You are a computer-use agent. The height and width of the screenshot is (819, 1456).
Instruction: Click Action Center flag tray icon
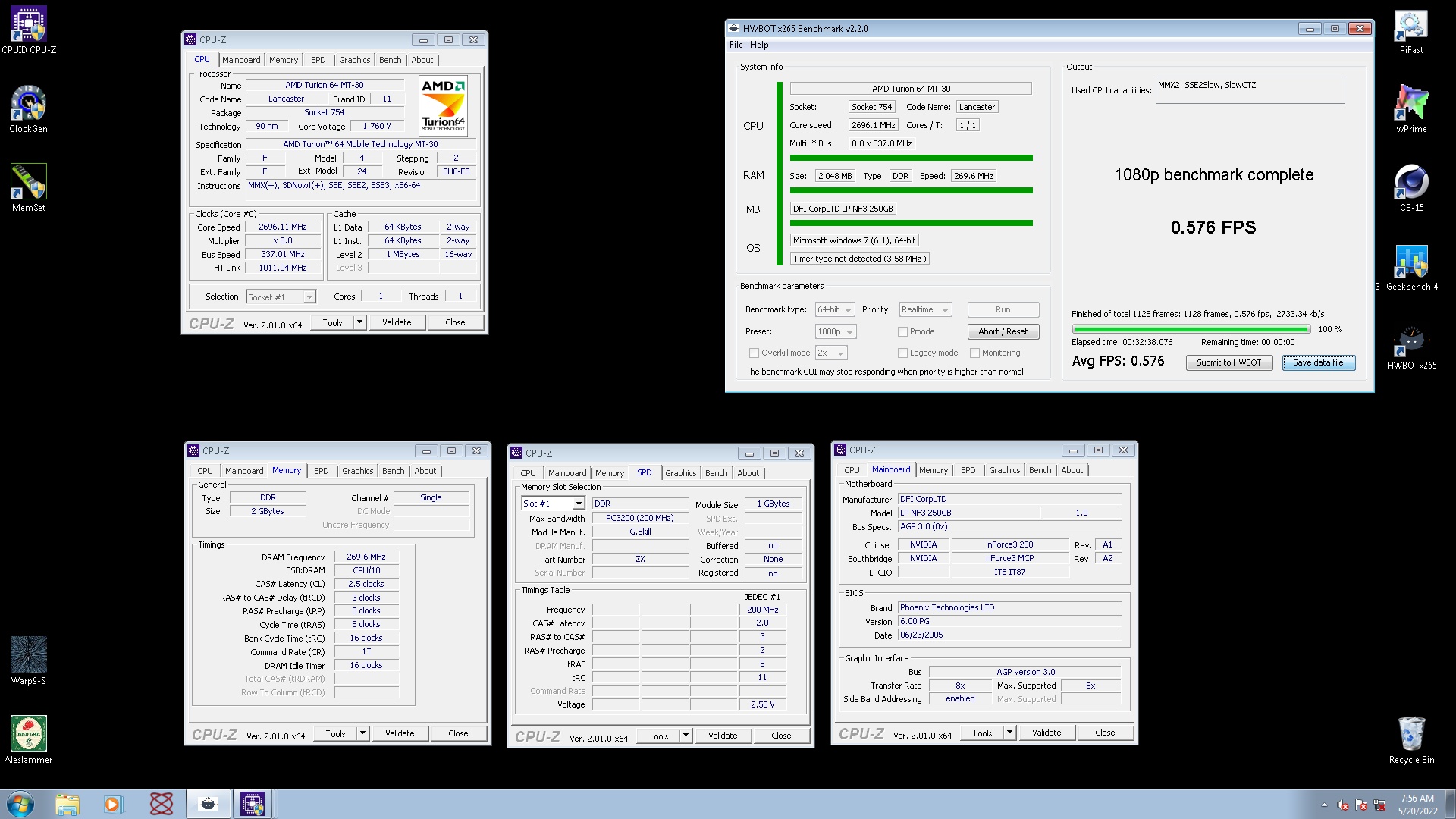[x=1361, y=805]
